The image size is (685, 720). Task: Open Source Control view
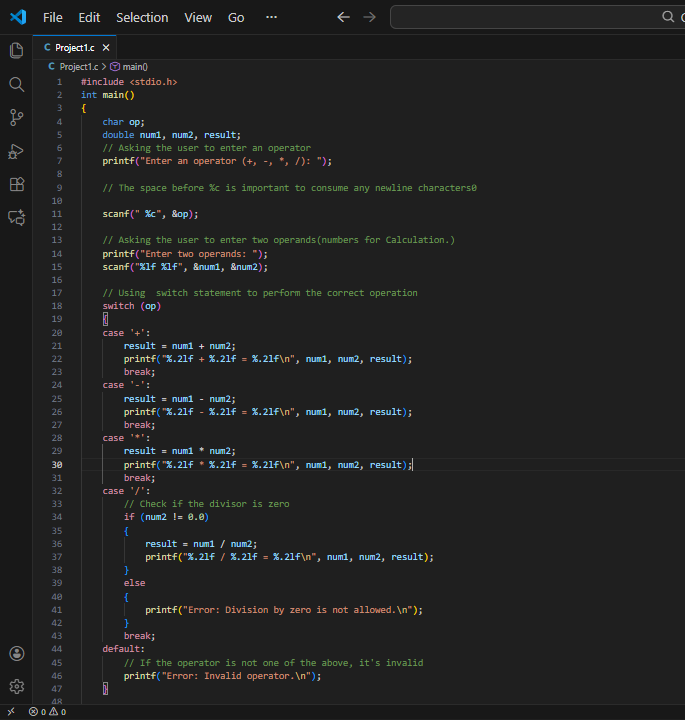click(x=17, y=118)
